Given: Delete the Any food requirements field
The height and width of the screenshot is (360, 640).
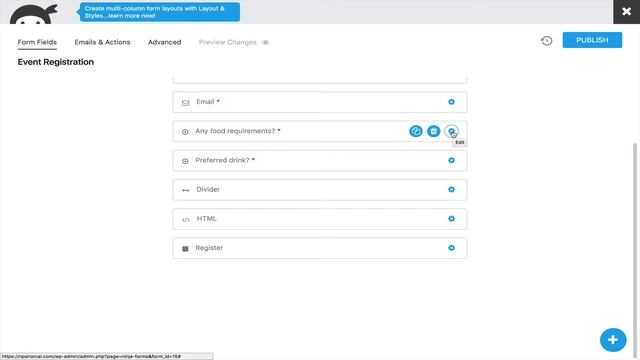Looking at the screenshot, I should click(x=433, y=131).
